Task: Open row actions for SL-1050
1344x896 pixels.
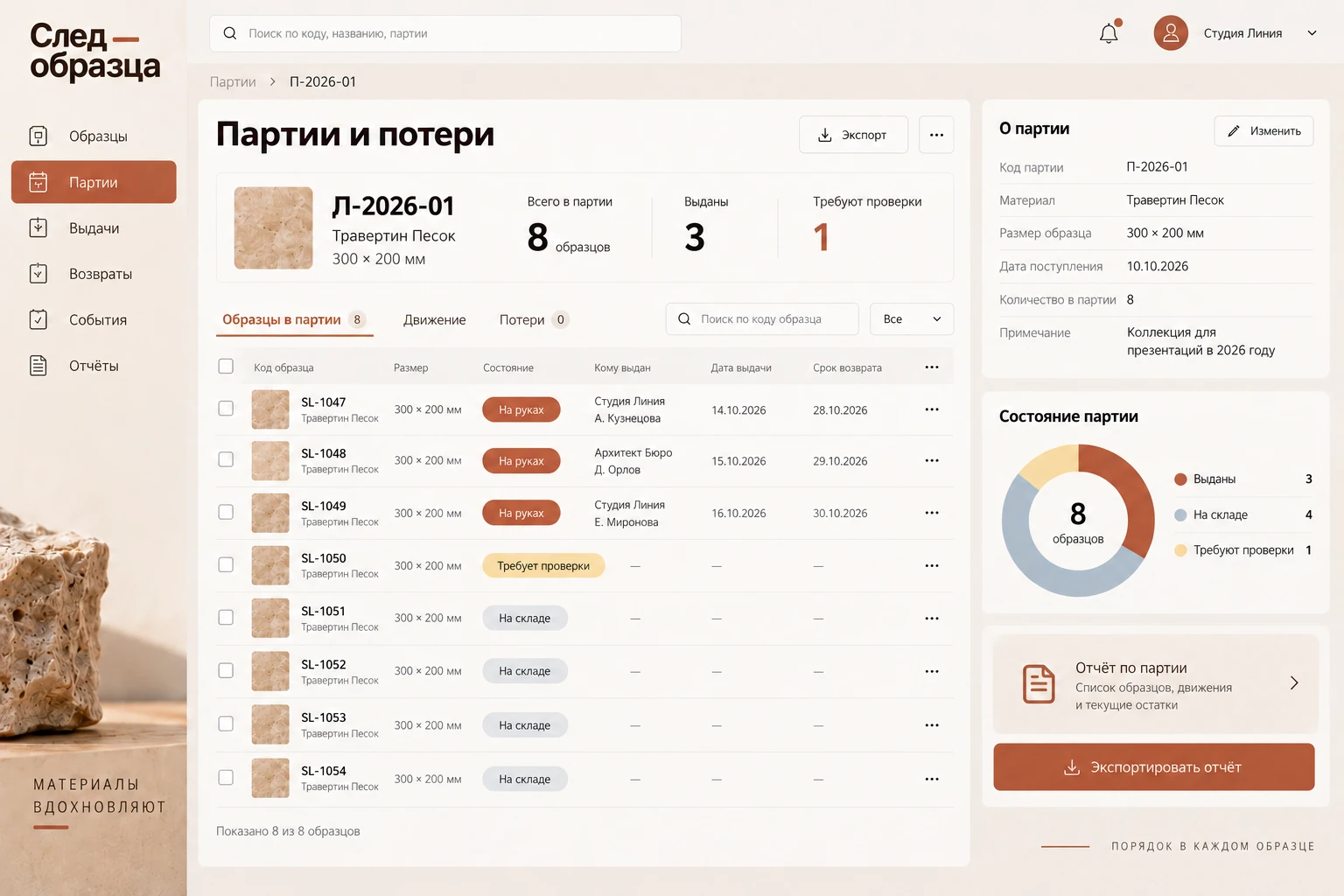Action: point(932,565)
